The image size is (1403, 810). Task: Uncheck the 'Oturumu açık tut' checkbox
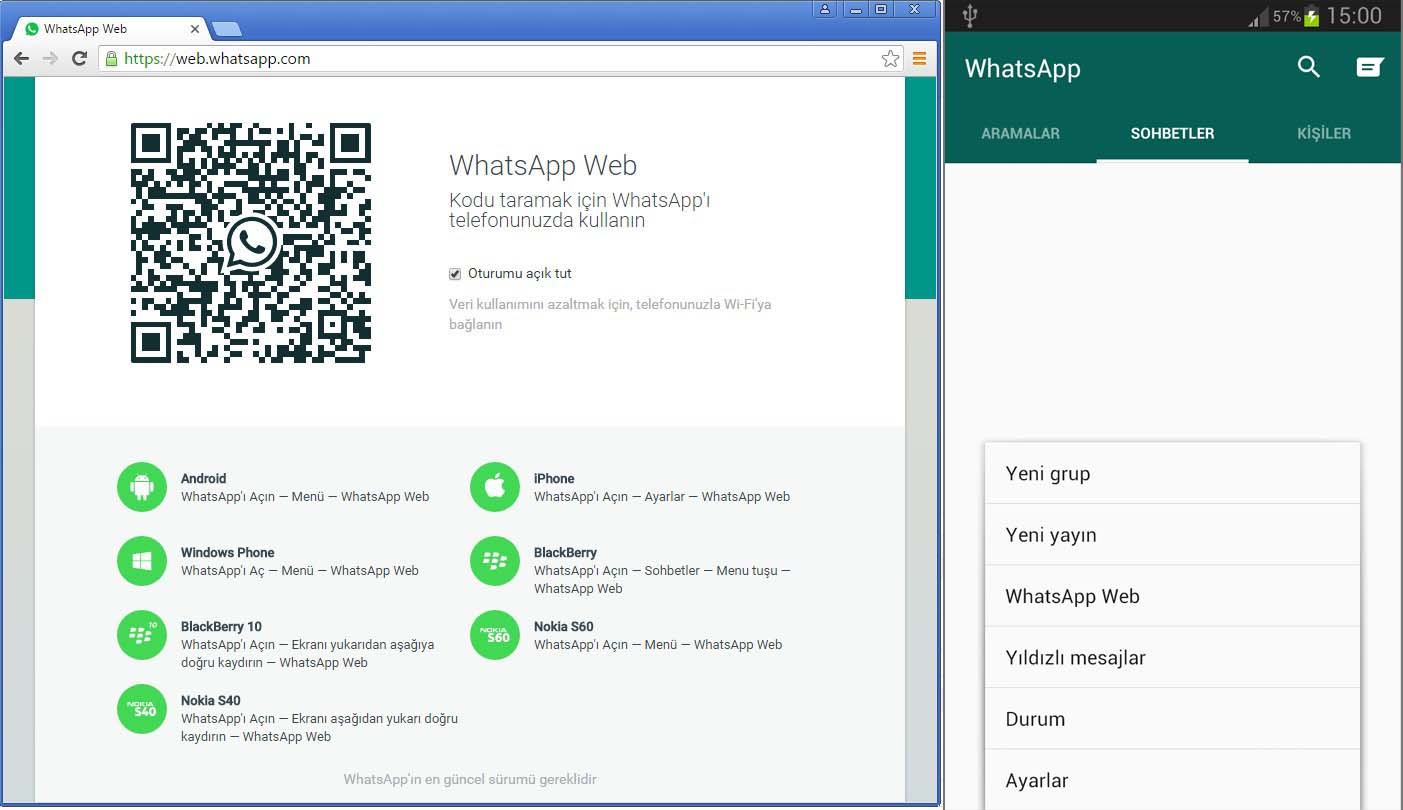[x=455, y=274]
